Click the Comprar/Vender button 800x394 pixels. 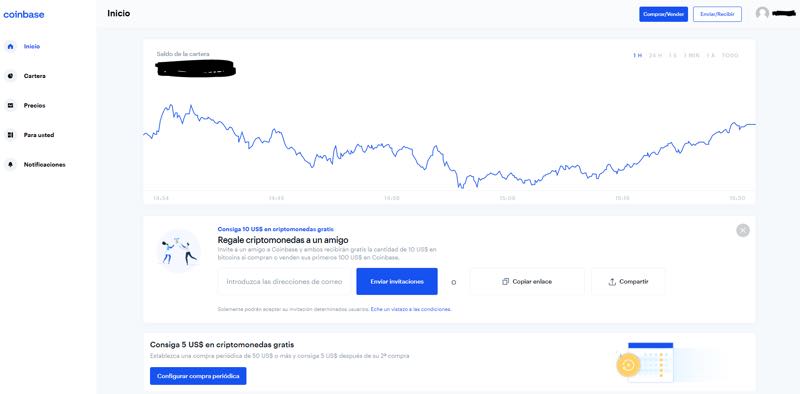pyautogui.click(x=664, y=14)
